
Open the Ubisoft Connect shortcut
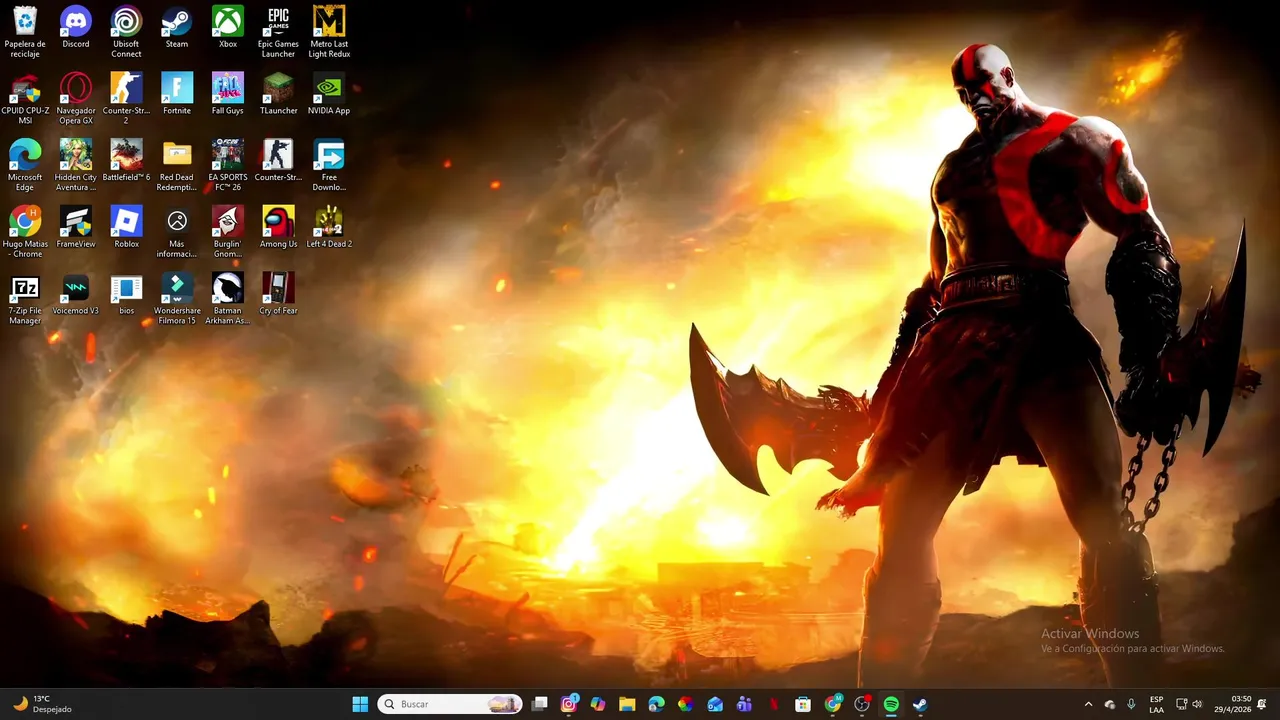pyautogui.click(x=126, y=32)
